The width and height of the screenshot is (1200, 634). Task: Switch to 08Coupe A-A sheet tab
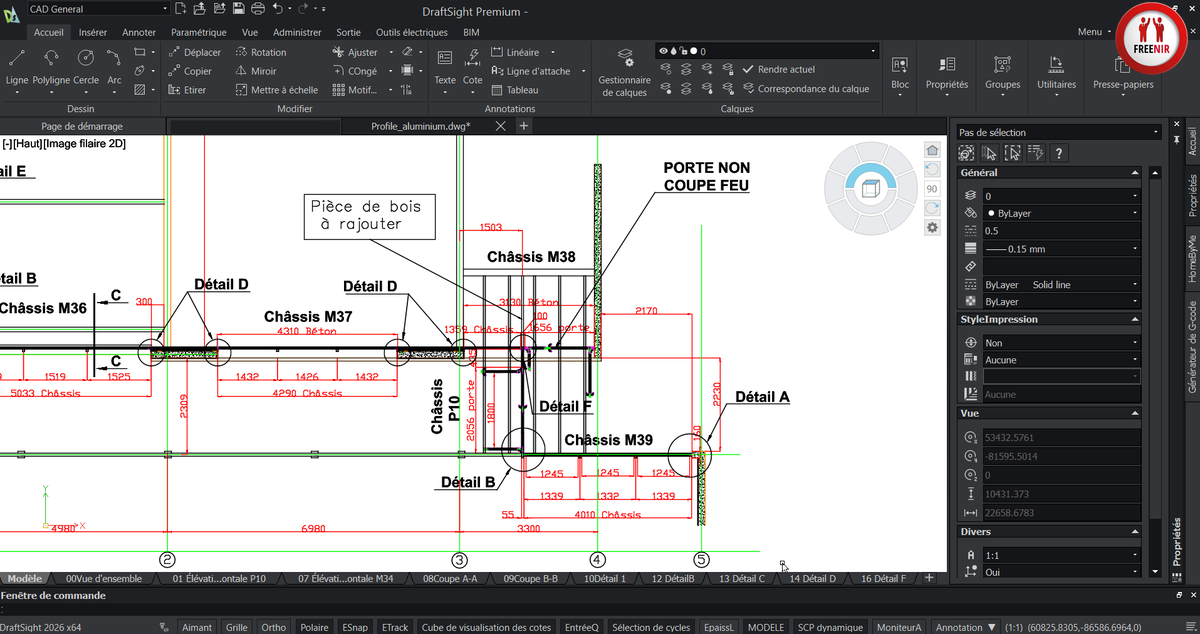point(450,578)
